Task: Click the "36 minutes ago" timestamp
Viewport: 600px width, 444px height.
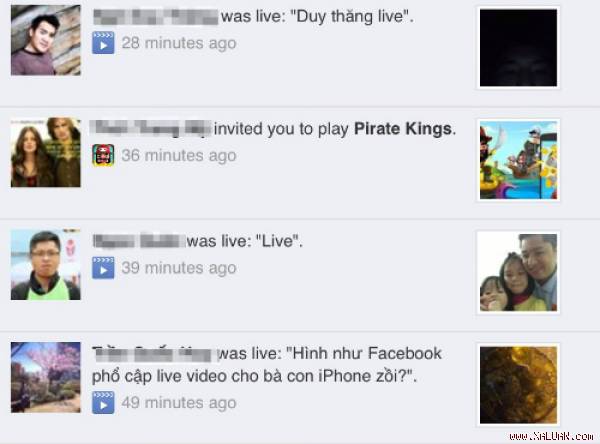Action: (x=179, y=155)
